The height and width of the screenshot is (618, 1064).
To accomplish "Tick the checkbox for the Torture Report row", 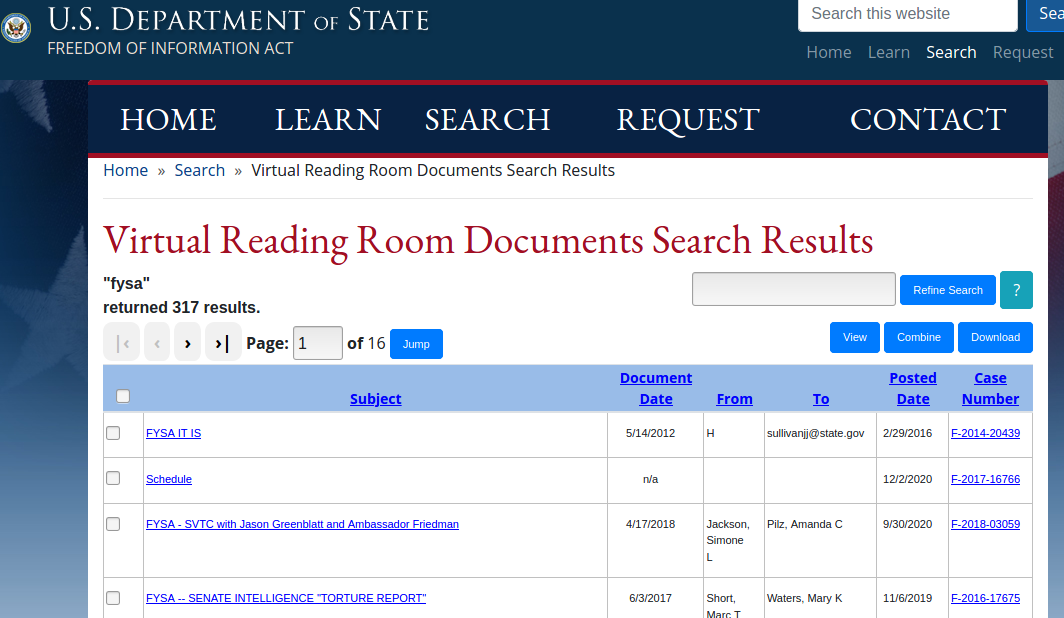I will (x=113, y=598).
